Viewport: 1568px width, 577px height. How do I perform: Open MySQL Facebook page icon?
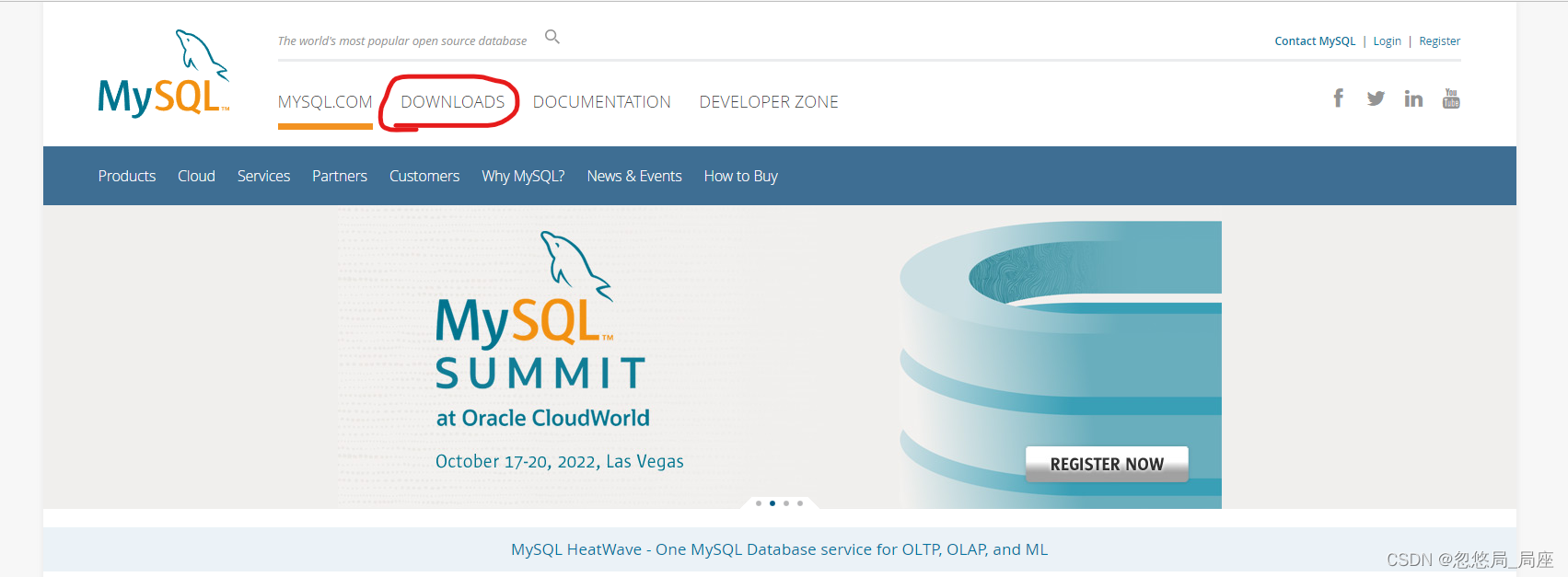click(1339, 98)
